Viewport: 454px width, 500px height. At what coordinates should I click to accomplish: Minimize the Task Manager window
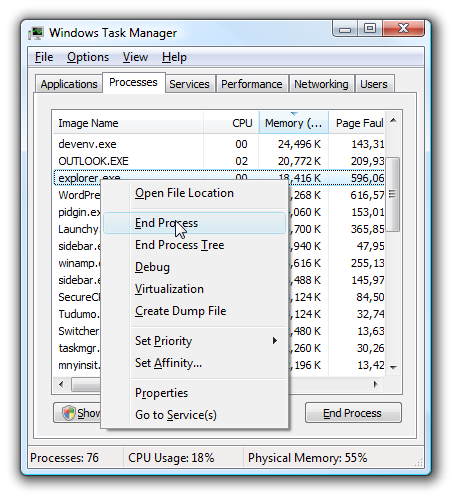click(x=345, y=29)
